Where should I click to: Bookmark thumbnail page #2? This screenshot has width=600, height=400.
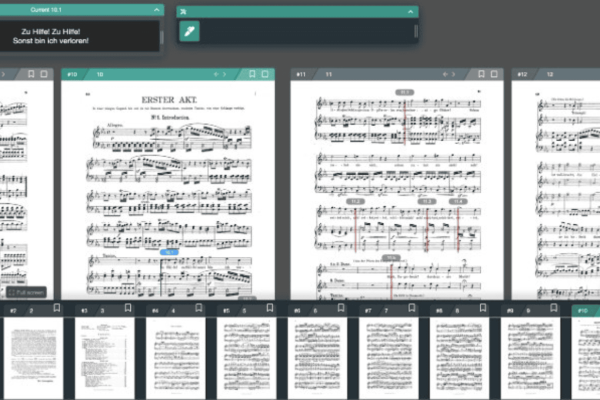[57, 308]
